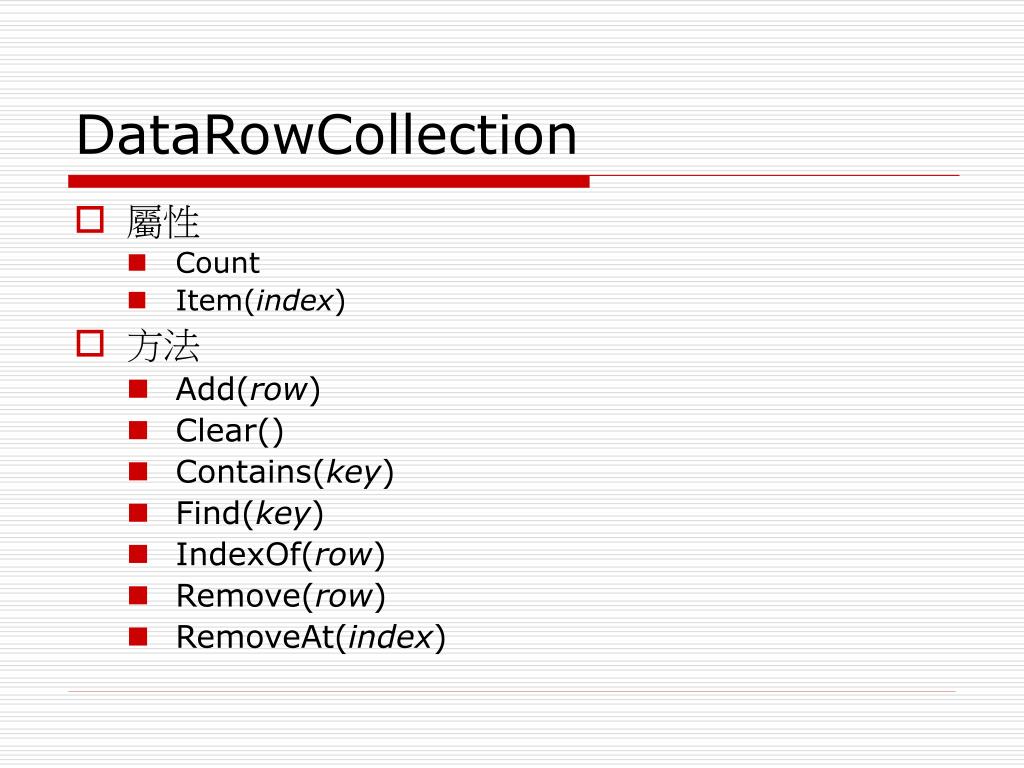Click the thick red bar under title

(328, 182)
